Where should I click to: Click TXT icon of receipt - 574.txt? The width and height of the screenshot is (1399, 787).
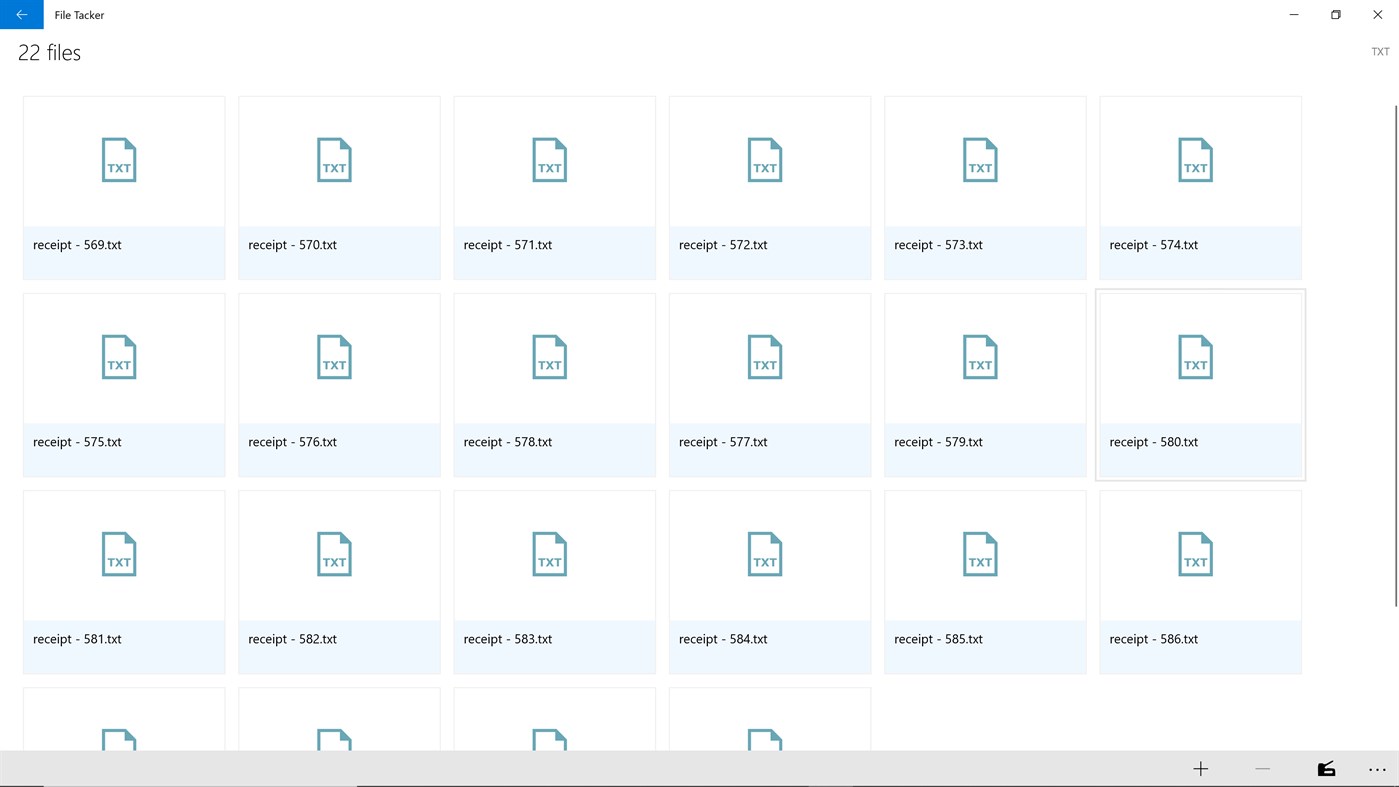point(1196,160)
